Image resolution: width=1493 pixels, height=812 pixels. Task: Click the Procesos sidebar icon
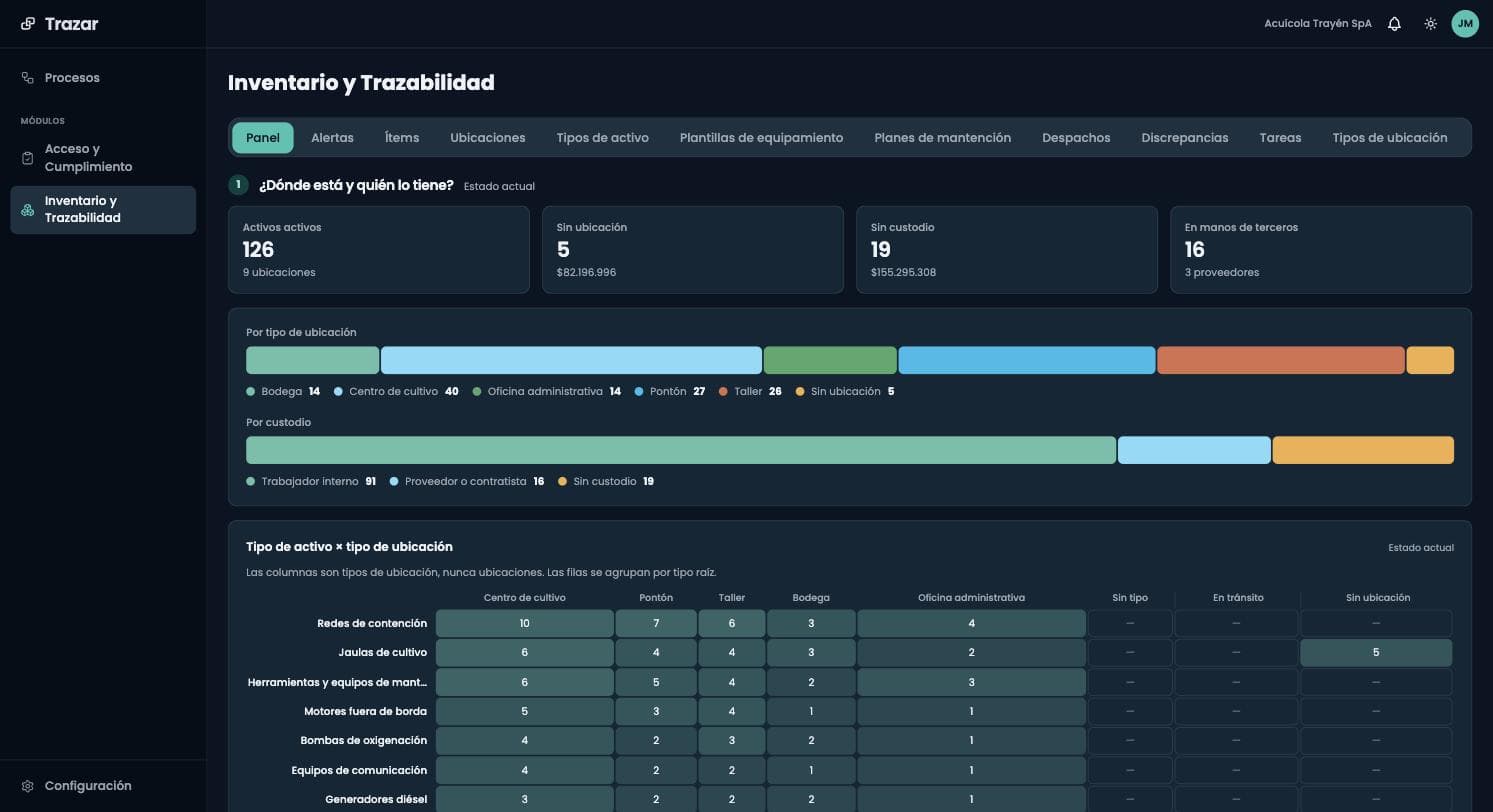28,78
